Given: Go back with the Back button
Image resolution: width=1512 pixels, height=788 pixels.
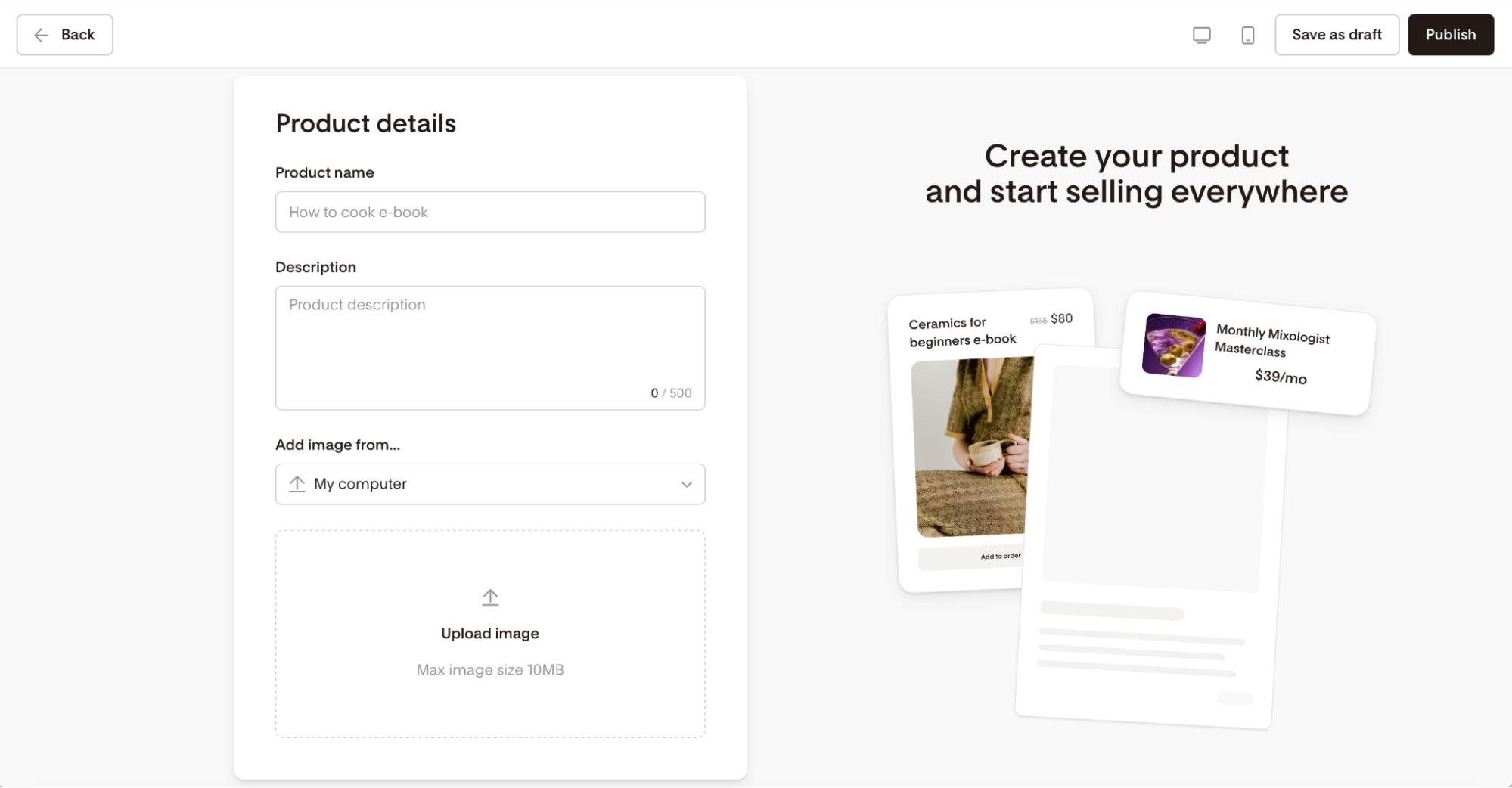Looking at the screenshot, I should click(x=65, y=35).
